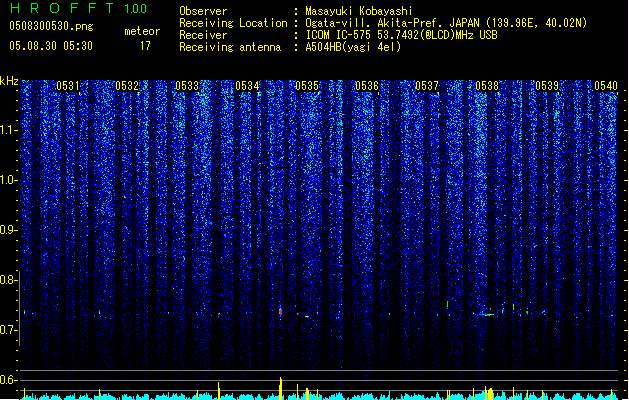Click the 0.8 kHz axis tick label
Image resolution: width=629 pixels, height=400 pixels.
[x=8, y=280]
